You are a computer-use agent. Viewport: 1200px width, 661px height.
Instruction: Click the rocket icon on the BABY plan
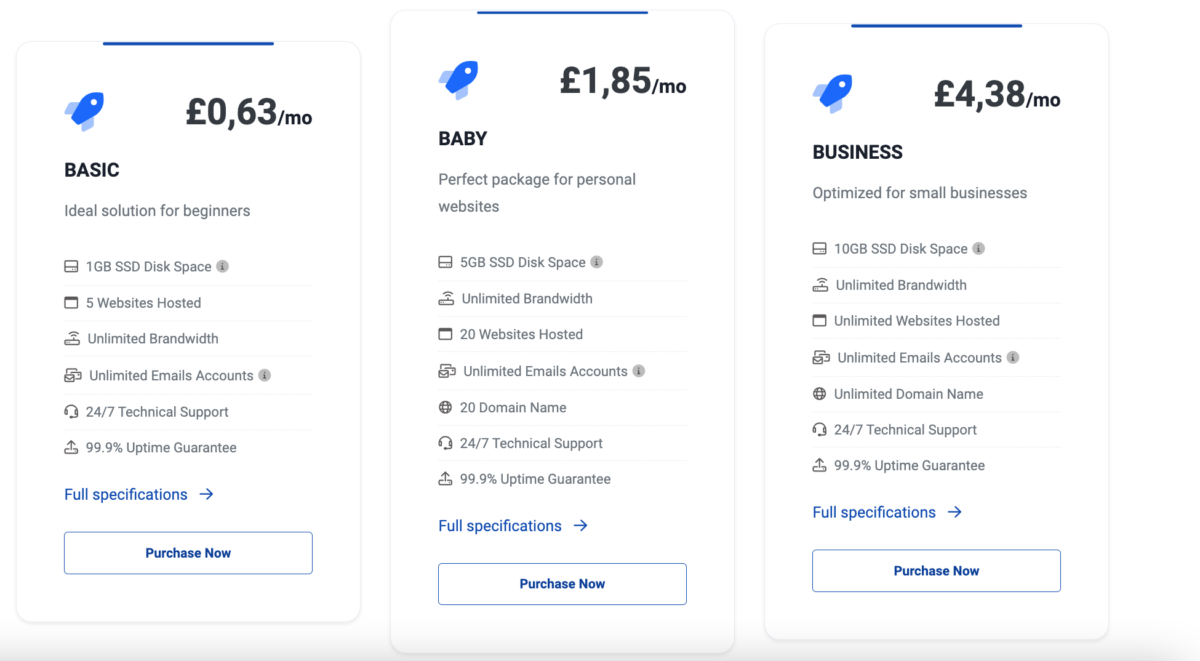pos(459,80)
